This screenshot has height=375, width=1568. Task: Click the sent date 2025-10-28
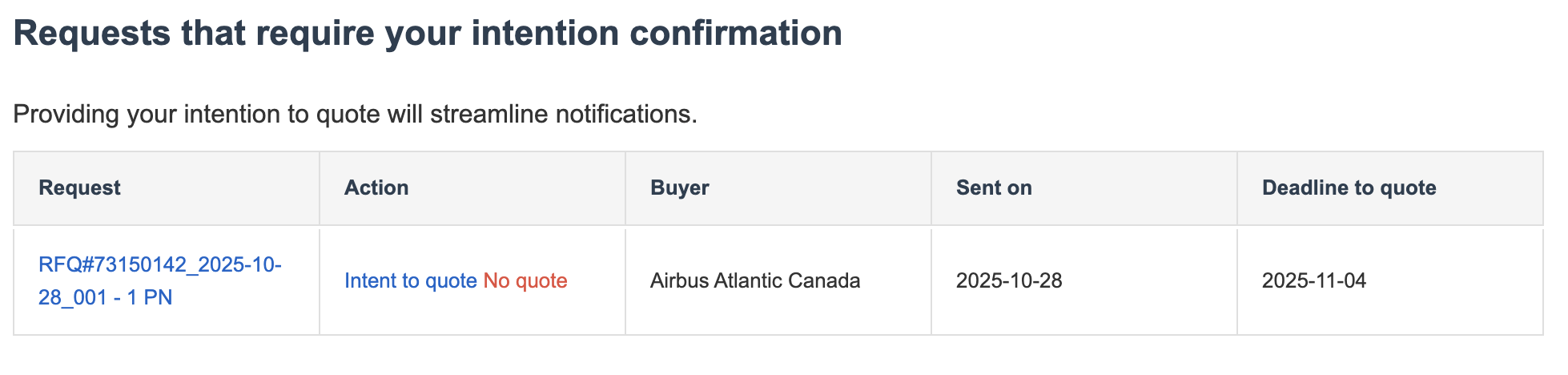[x=1009, y=281]
